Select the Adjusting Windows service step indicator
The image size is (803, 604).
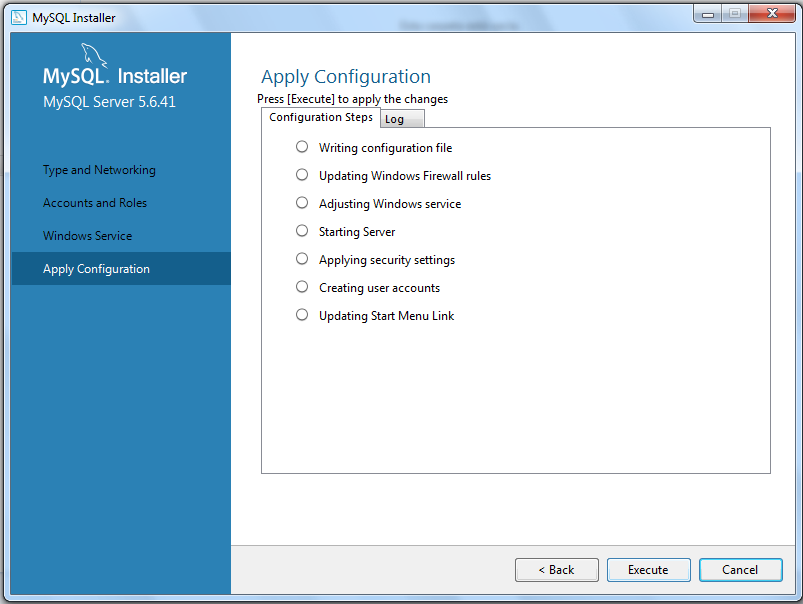click(302, 203)
